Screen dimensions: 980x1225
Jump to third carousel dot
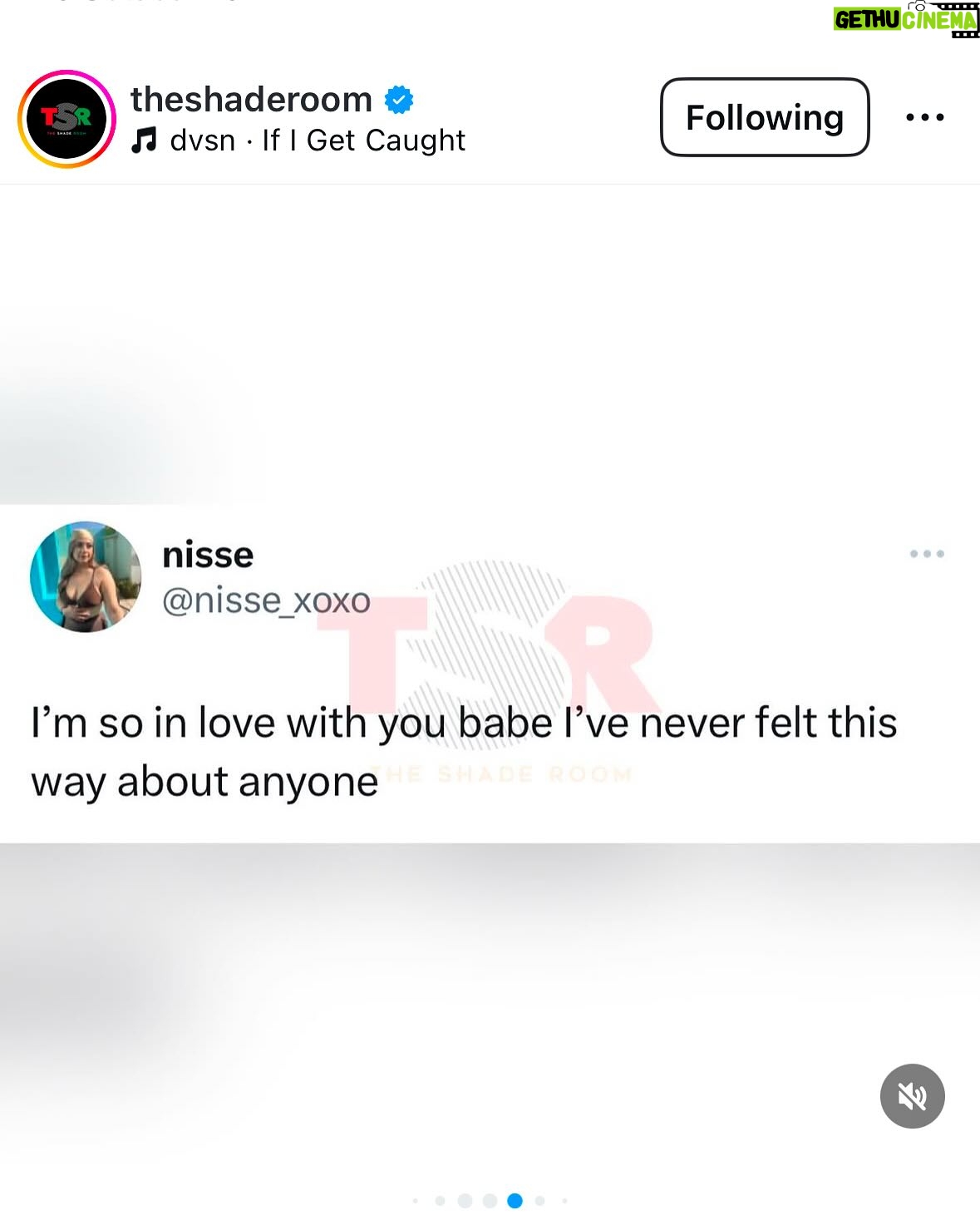point(465,1200)
